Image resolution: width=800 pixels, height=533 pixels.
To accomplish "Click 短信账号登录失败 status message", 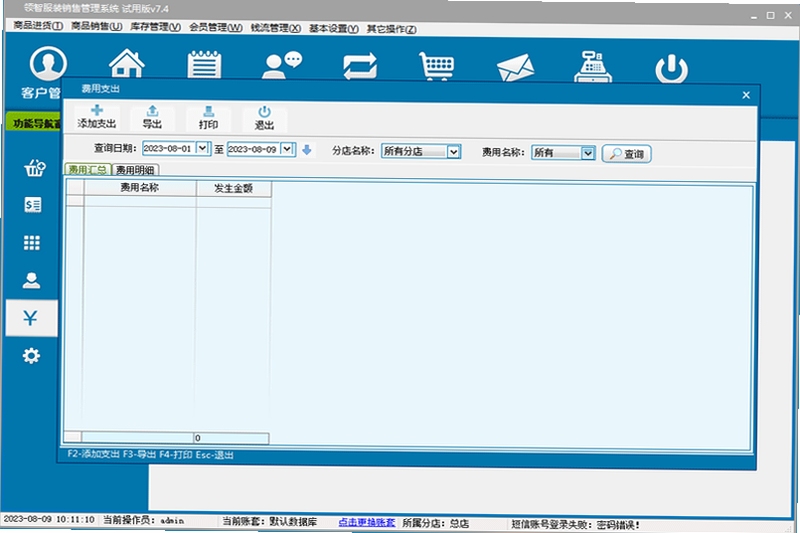I will 575,524.
